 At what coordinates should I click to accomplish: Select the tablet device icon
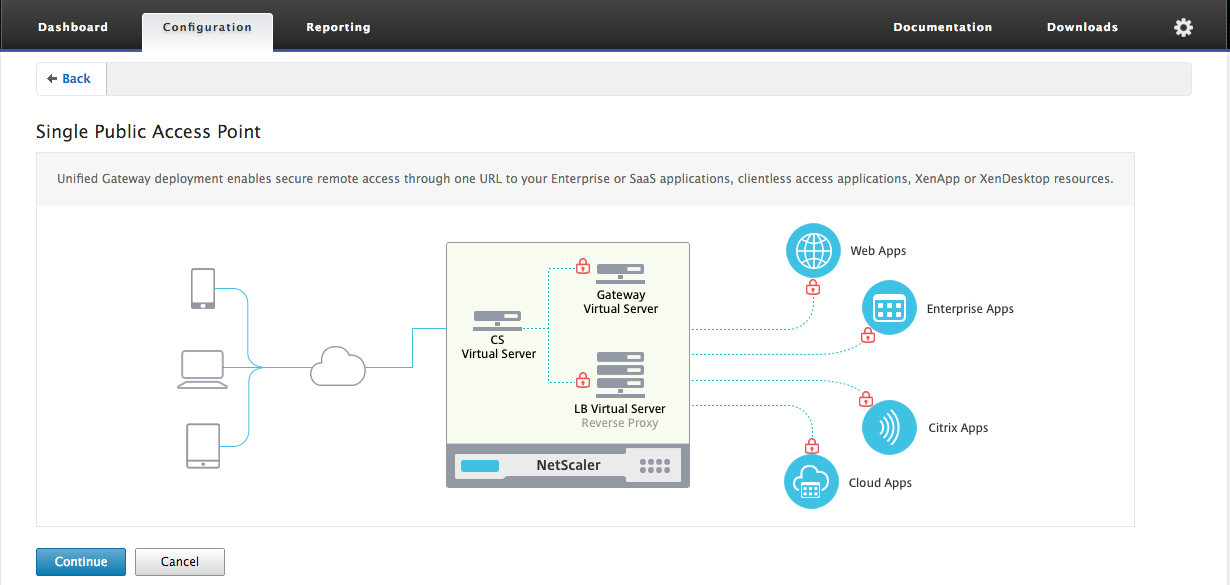203,446
